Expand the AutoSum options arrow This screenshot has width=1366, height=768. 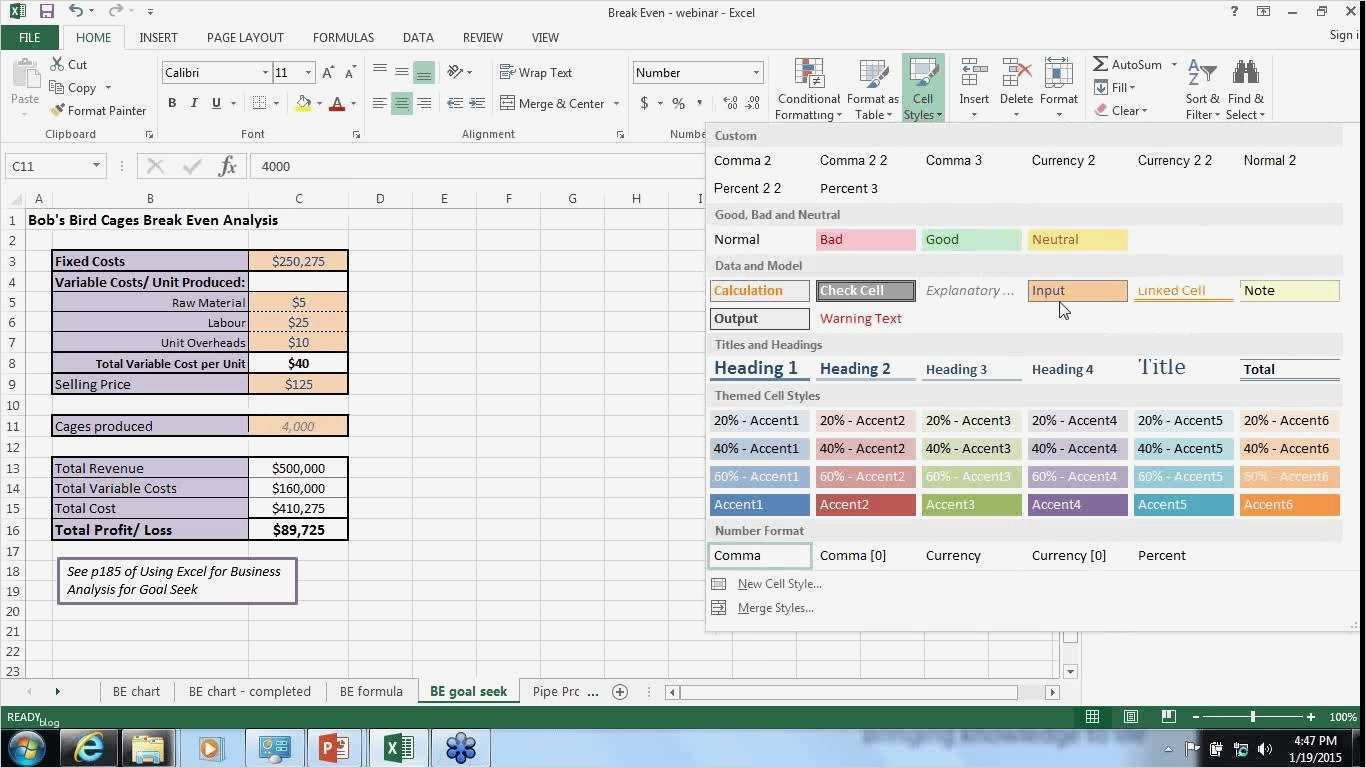pos(1174,64)
